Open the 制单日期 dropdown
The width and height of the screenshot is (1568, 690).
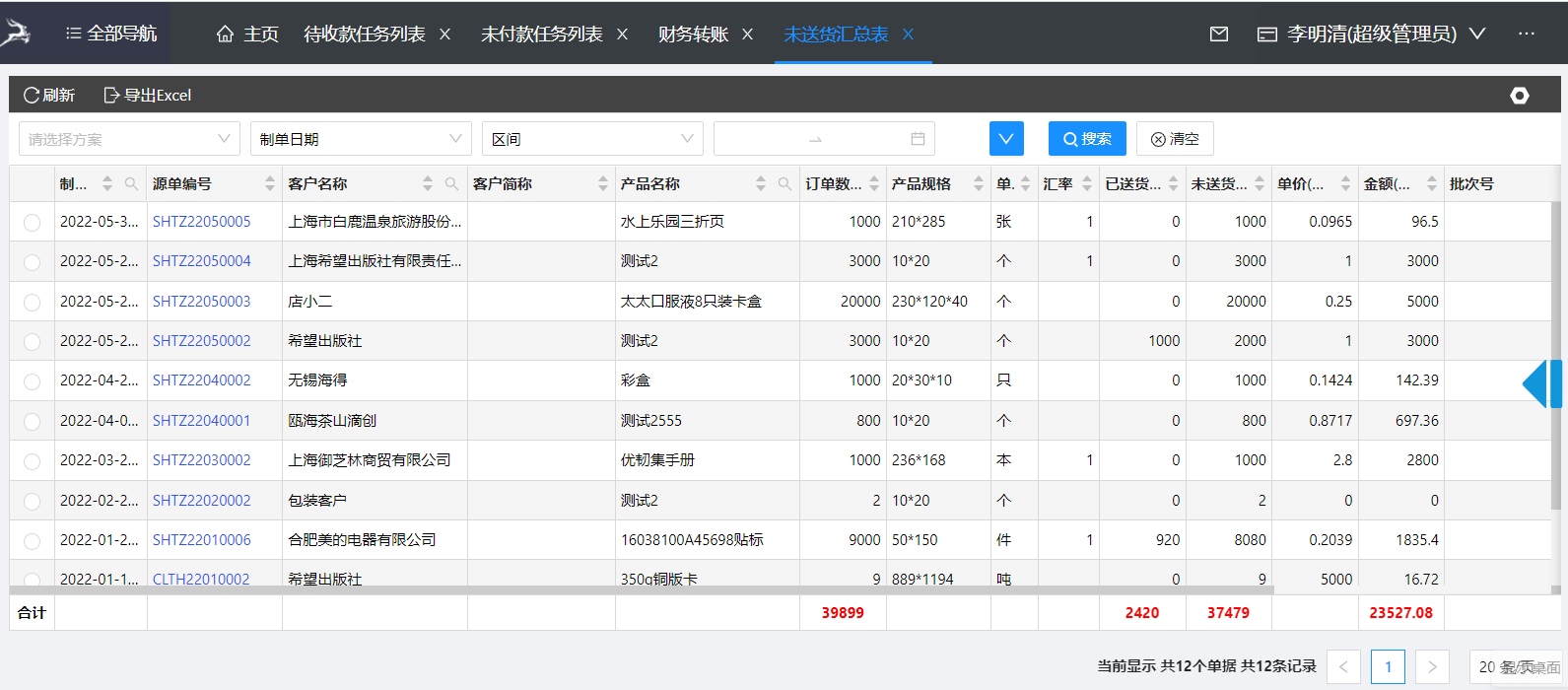(x=361, y=139)
